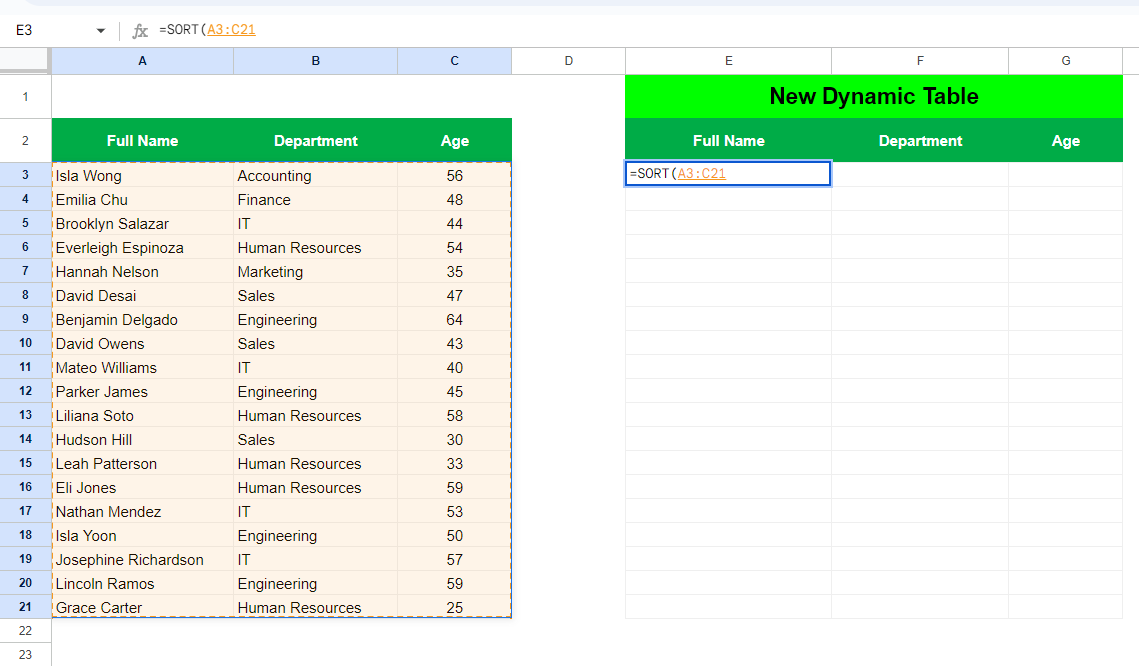Select cell containing Benjamin Delgado

tap(142, 320)
